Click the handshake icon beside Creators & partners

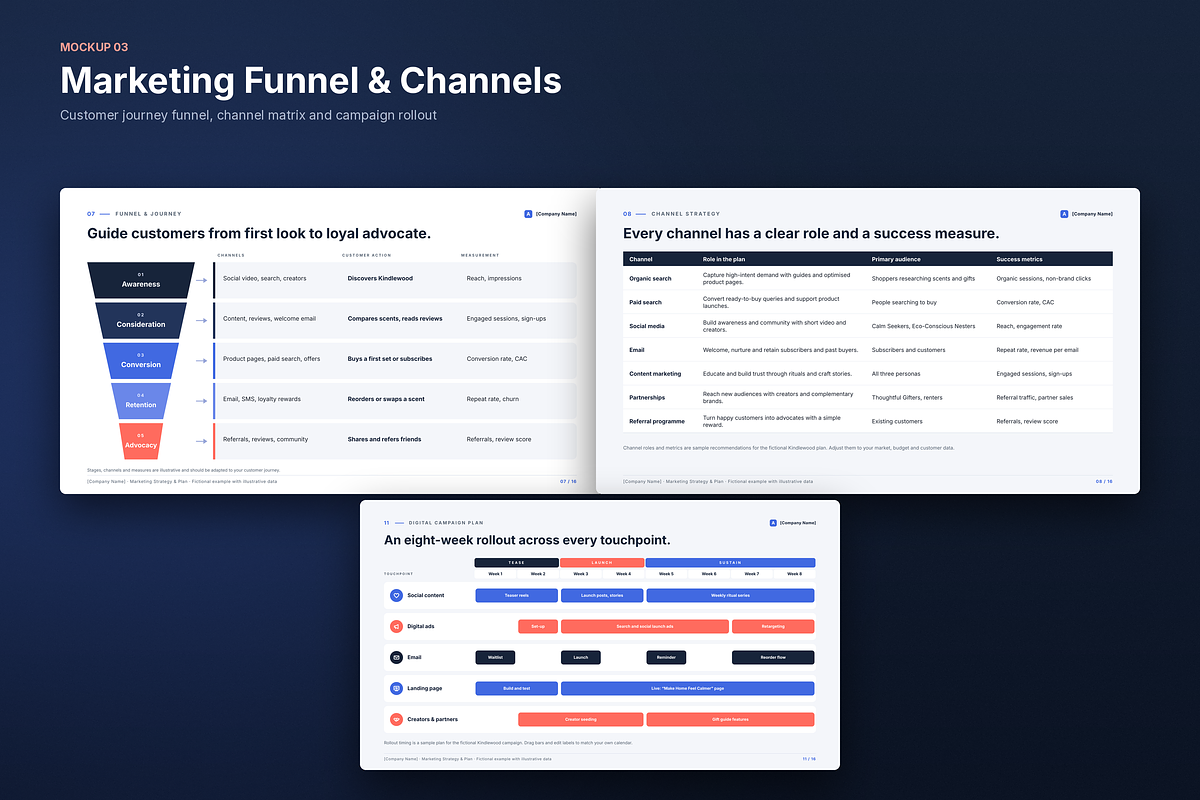point(396,719)
